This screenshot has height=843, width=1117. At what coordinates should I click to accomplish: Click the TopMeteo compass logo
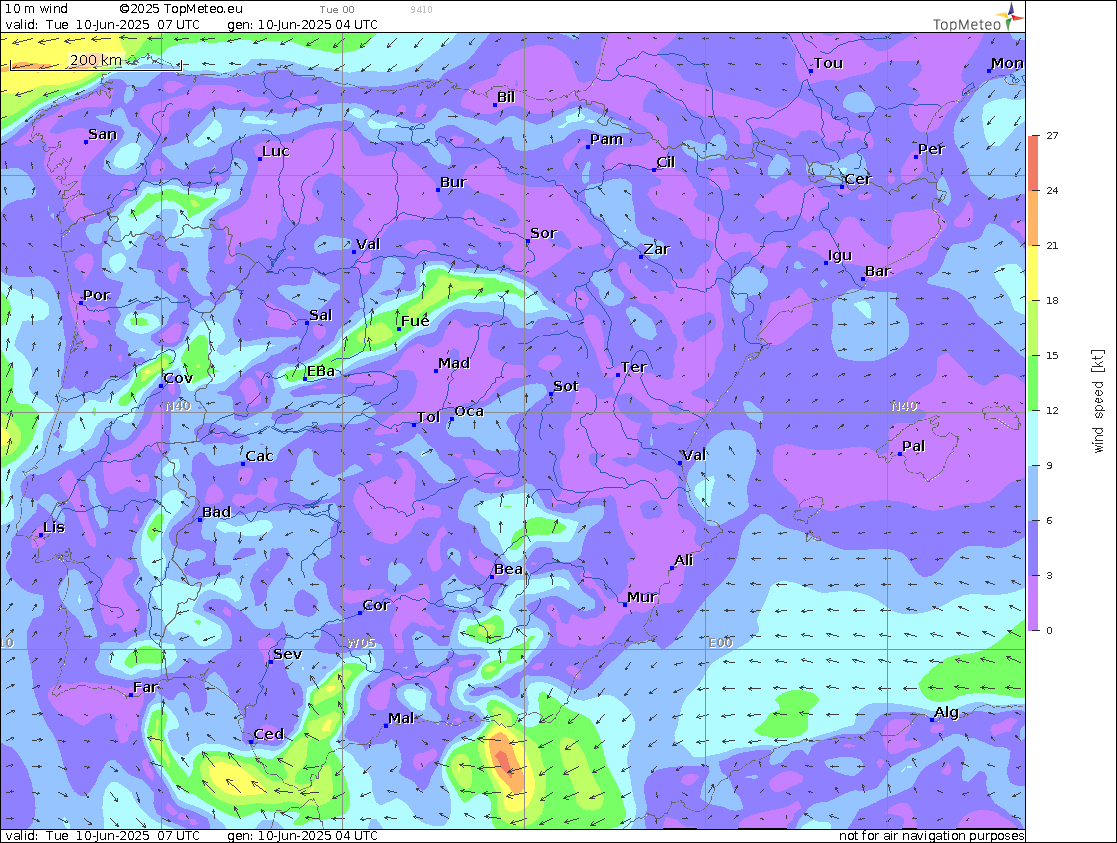click(x=1012, y=16)
